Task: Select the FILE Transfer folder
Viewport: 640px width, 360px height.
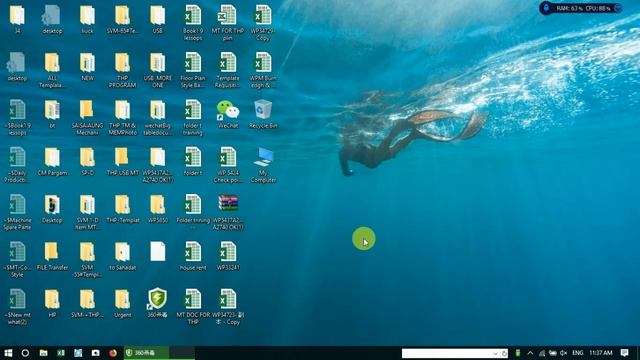Action: coord(52,256)
